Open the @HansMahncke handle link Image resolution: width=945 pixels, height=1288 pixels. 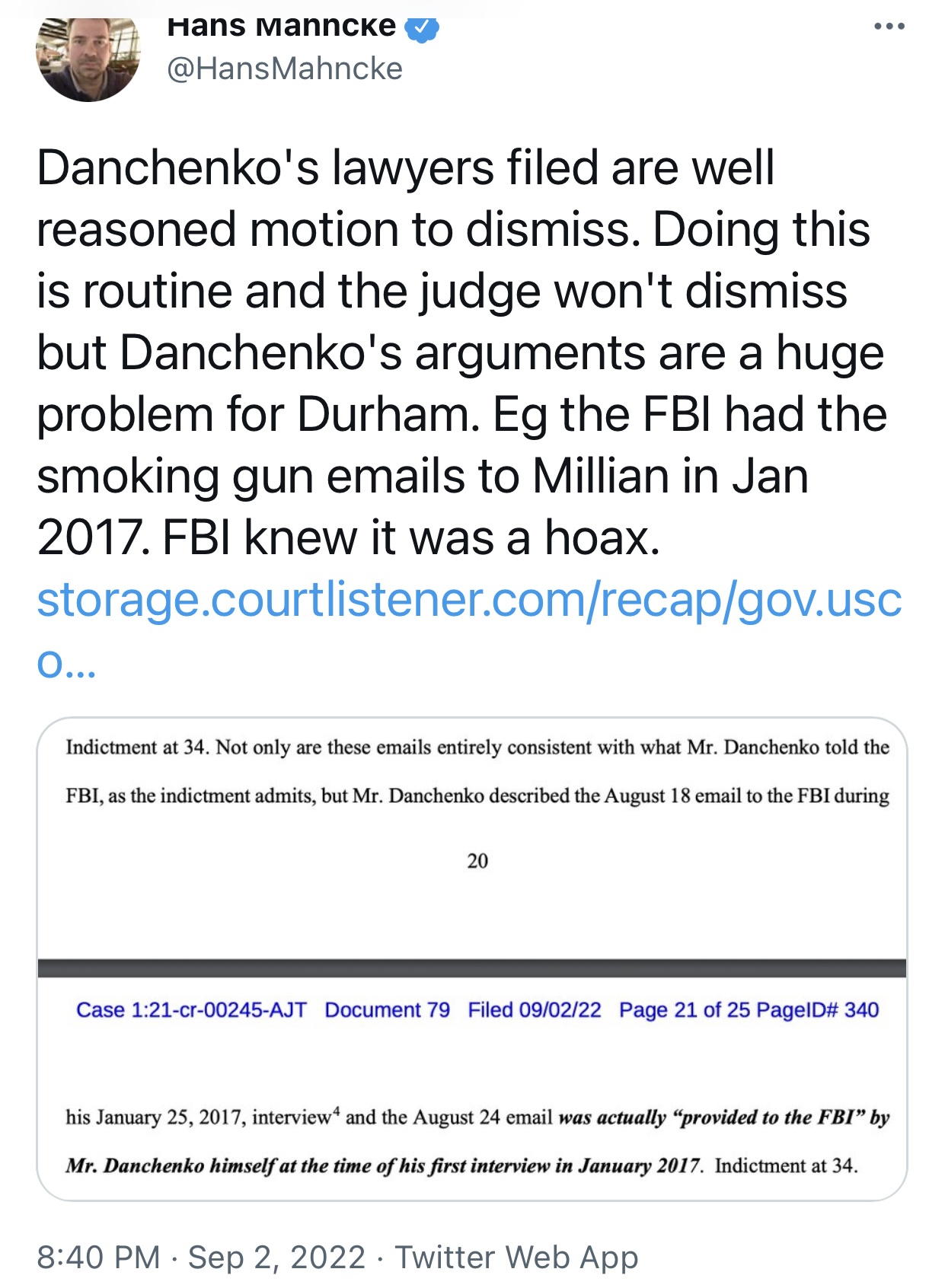point(284,69)
